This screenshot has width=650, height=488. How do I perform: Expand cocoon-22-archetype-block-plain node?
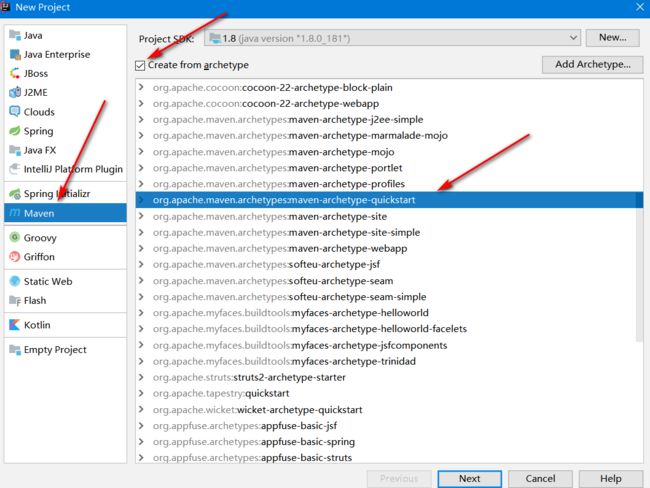(x=141, y=87)
